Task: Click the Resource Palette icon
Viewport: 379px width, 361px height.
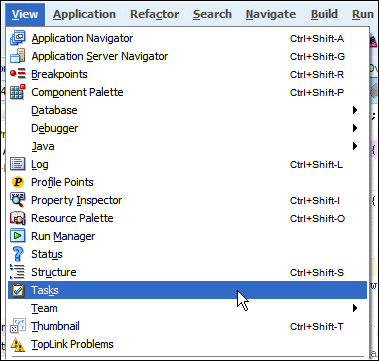Action: click(18, 218)
